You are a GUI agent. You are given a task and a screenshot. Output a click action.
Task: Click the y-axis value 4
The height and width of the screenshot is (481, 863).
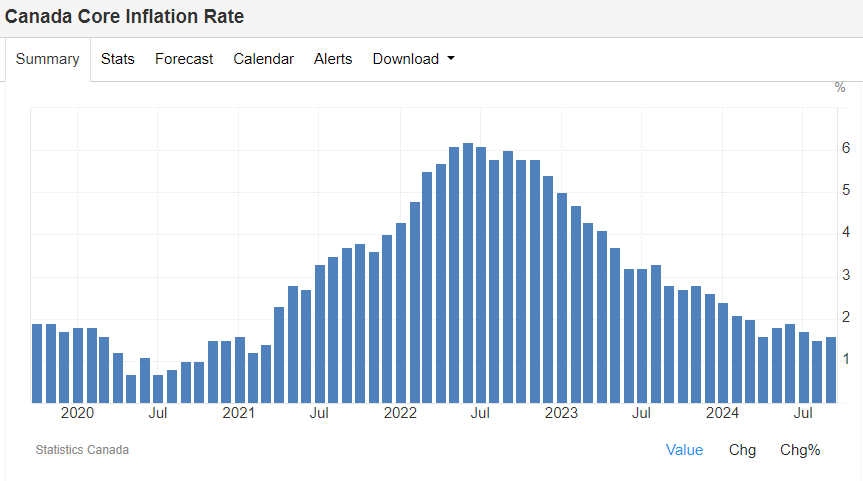(x=846, y=232)
